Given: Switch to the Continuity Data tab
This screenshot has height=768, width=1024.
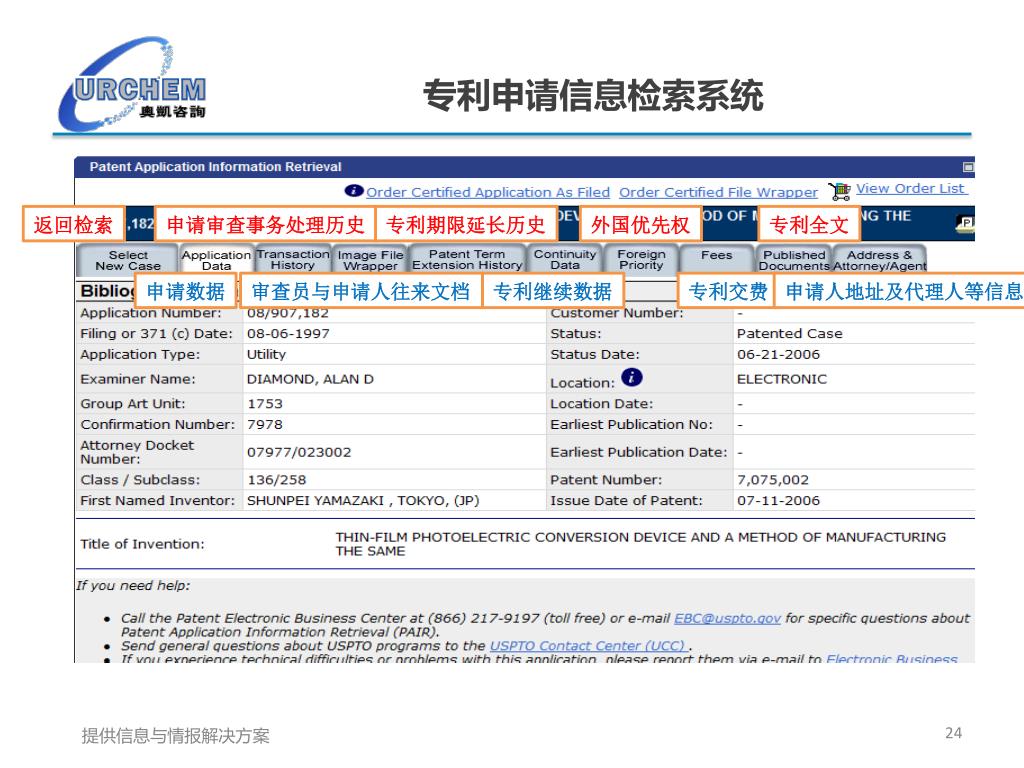Looking at the screenshot, I should click(565, 260).
